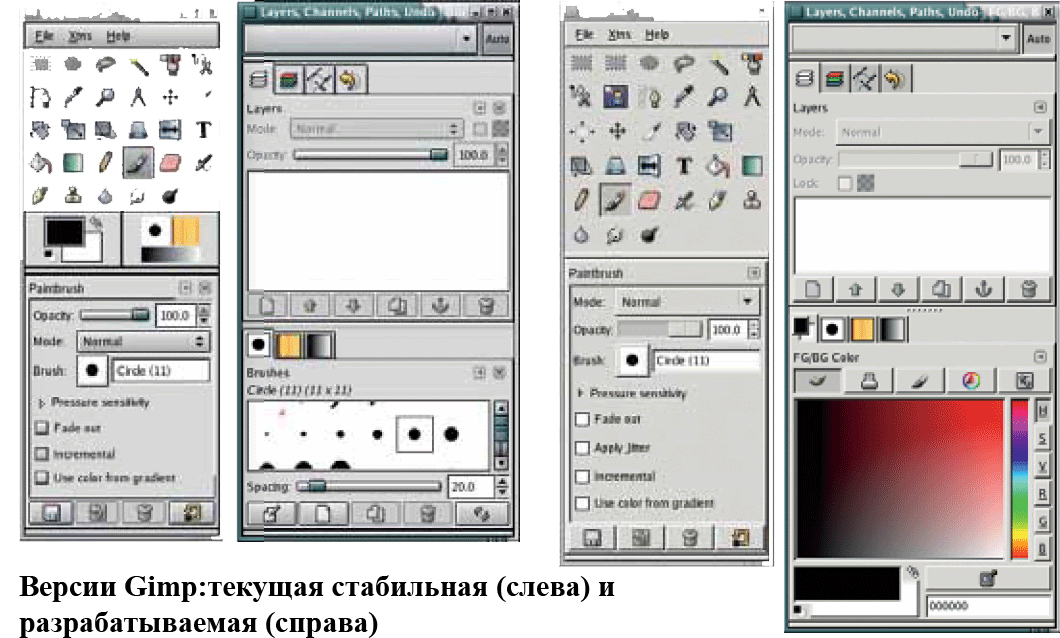This screenshot has height=638, width=1060.
Task: Switch to Undo history tab in right dialog
Action: [x=894, y=79]
